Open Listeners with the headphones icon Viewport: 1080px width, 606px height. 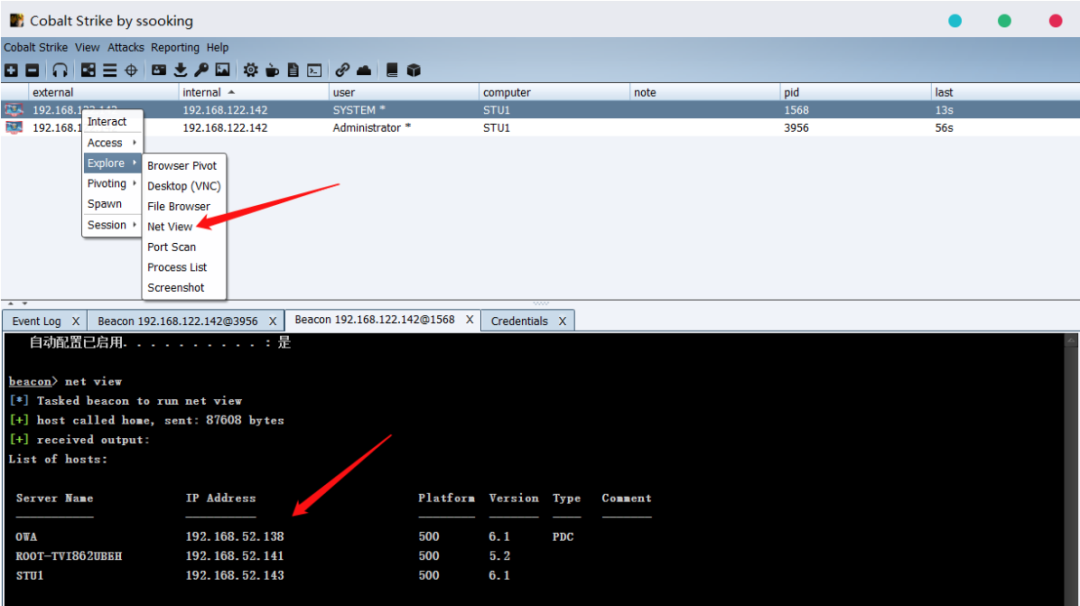60,70
